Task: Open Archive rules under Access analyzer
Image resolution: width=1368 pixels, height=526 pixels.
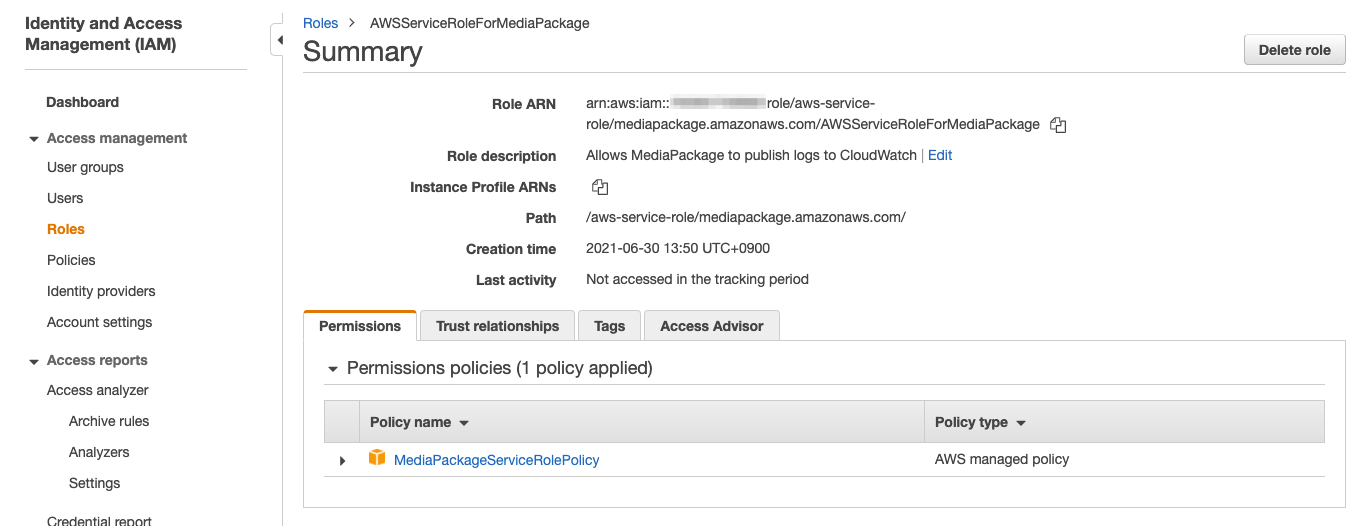Action: 109,421
